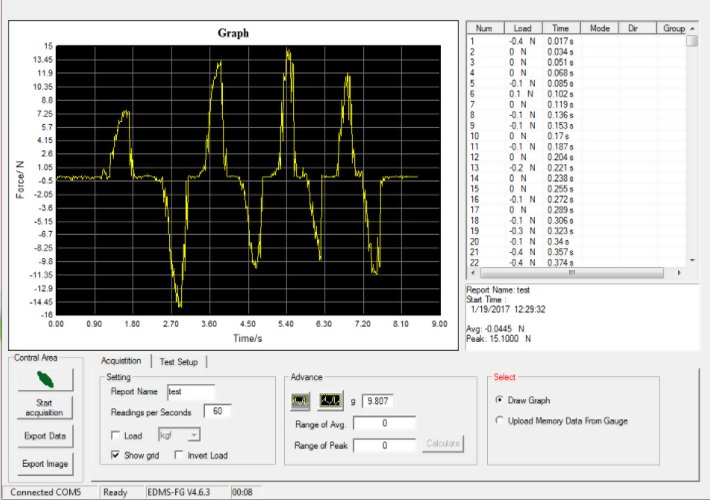Click the data table scroll-down arrow
The width and height of the screenshot is (710, 500).
click(x=692, y=259)
